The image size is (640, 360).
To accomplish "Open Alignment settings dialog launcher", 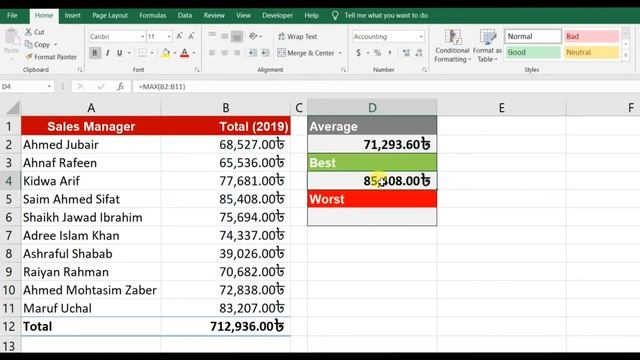I will (x=343, y=70).
